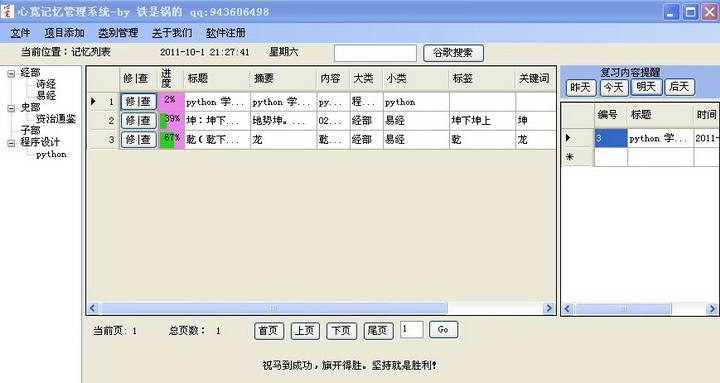Screen dimensions: 720x383
Task: Show 今天 review reminders
Action: pos(614,87)
